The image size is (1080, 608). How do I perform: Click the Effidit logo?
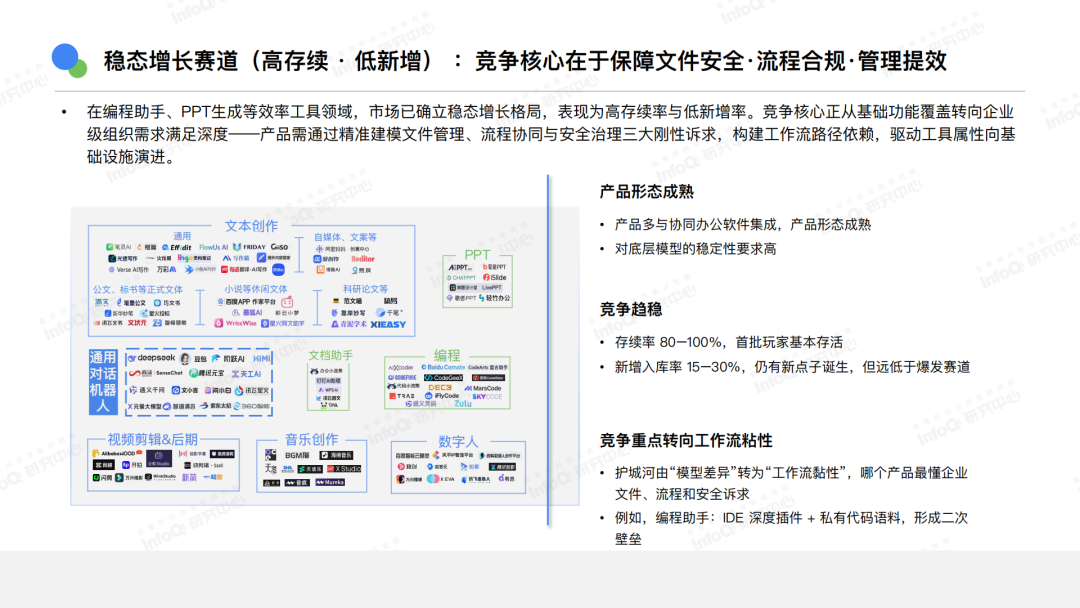(x=176, y=247)
